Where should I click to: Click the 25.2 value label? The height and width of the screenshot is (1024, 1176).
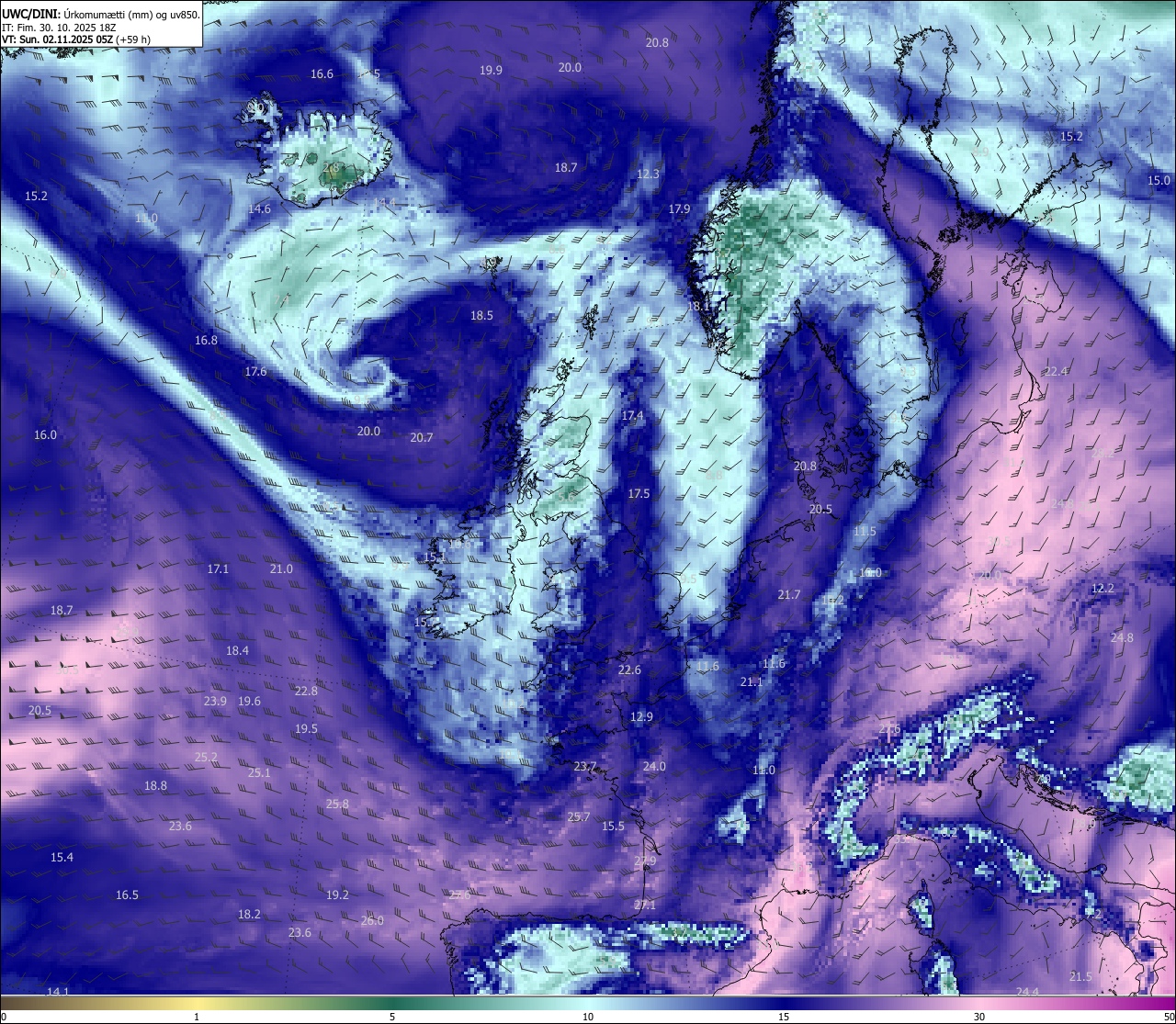[x=206, y=758]
